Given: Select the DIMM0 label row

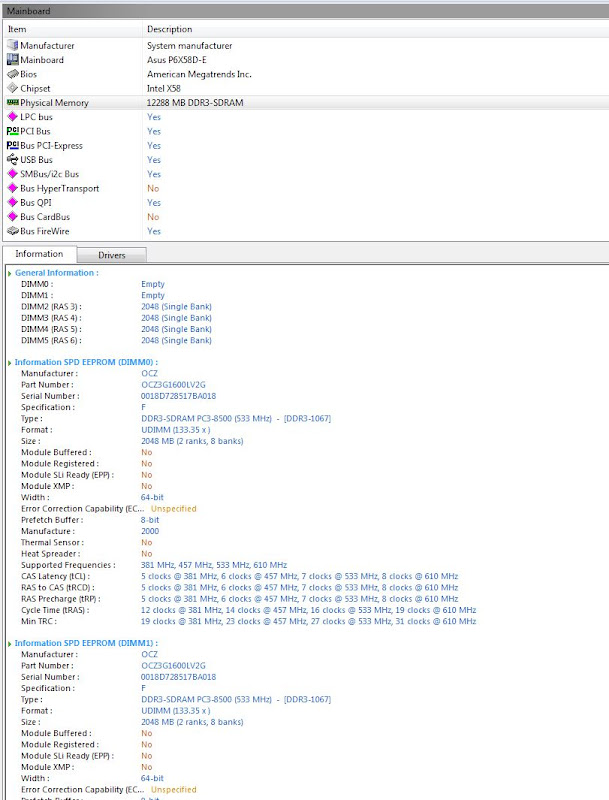Looking at the screenshot, I should click(37, 284).
